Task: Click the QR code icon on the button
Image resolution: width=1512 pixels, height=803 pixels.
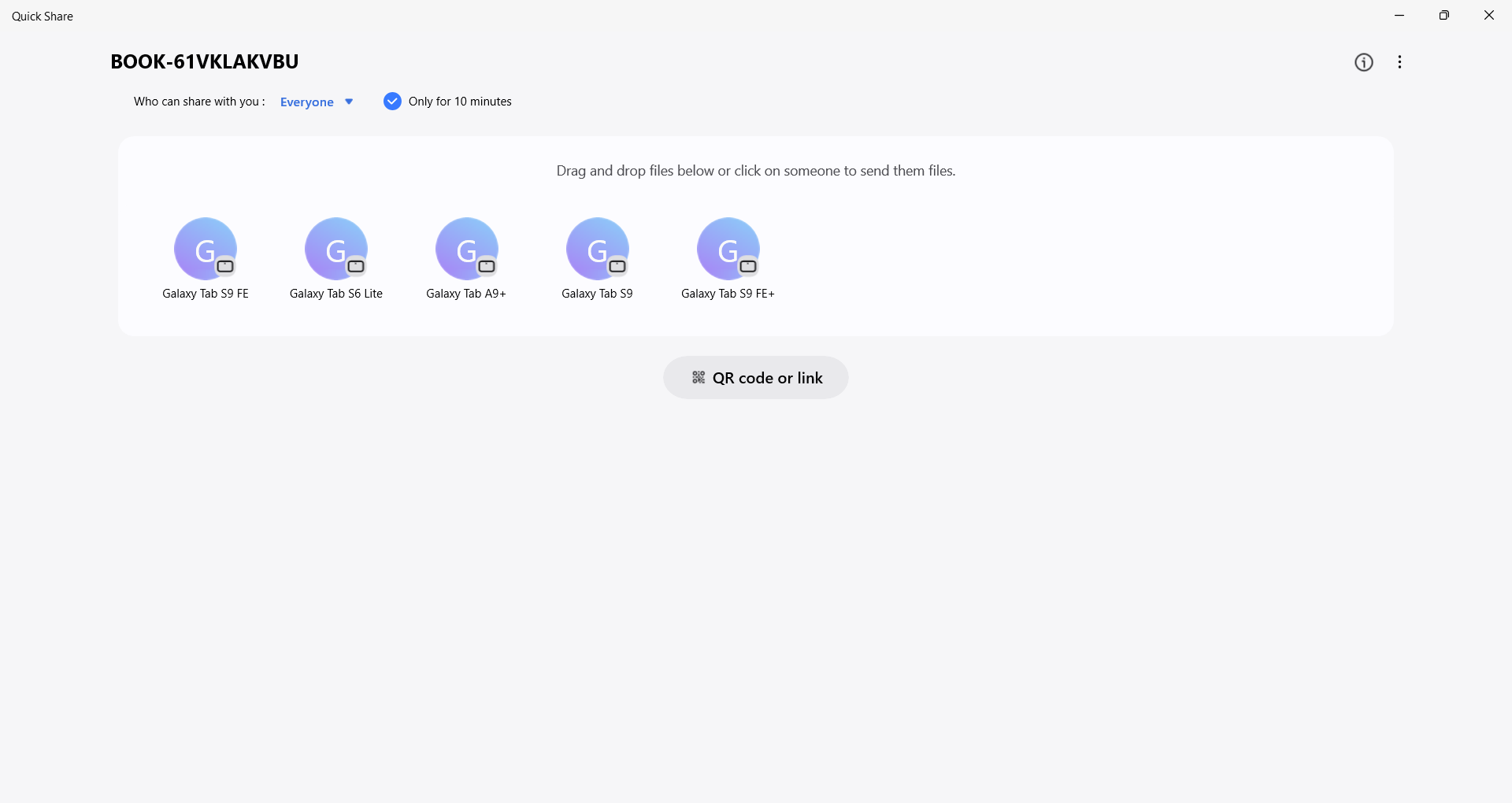Action: (x=699, y=378)
